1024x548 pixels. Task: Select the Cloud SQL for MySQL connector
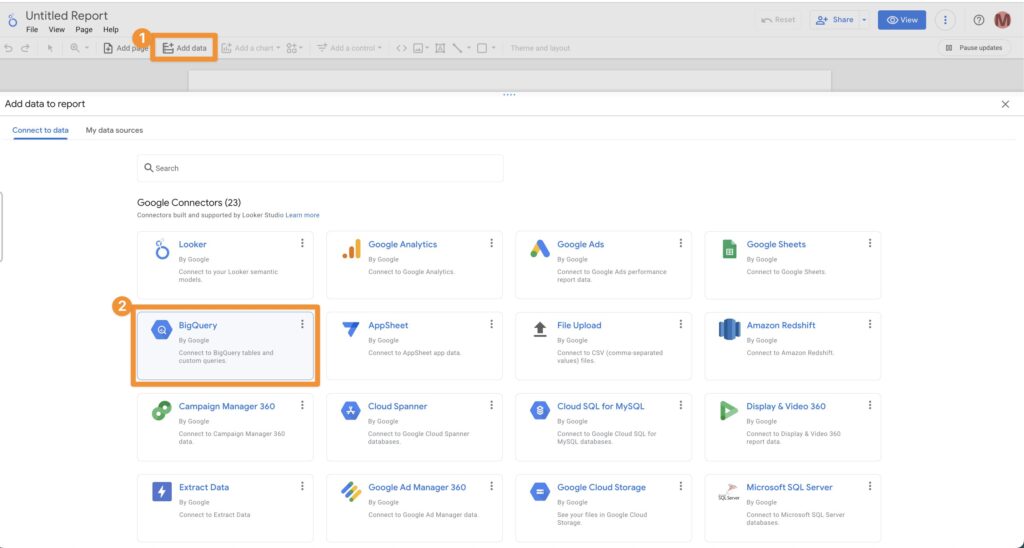click(x=603, y=427)
